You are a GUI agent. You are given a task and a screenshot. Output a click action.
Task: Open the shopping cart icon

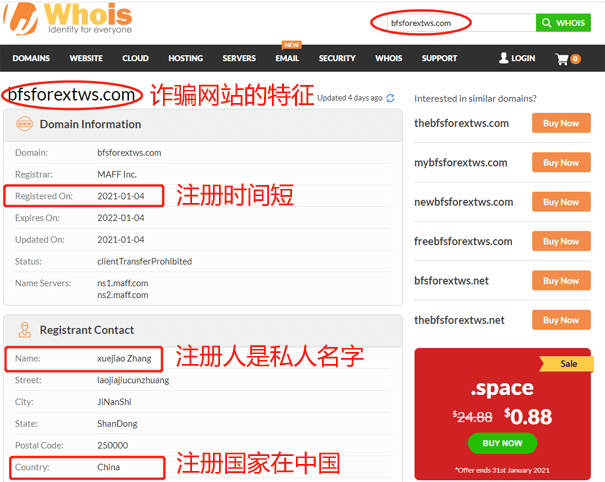click(x=562, y=59)
